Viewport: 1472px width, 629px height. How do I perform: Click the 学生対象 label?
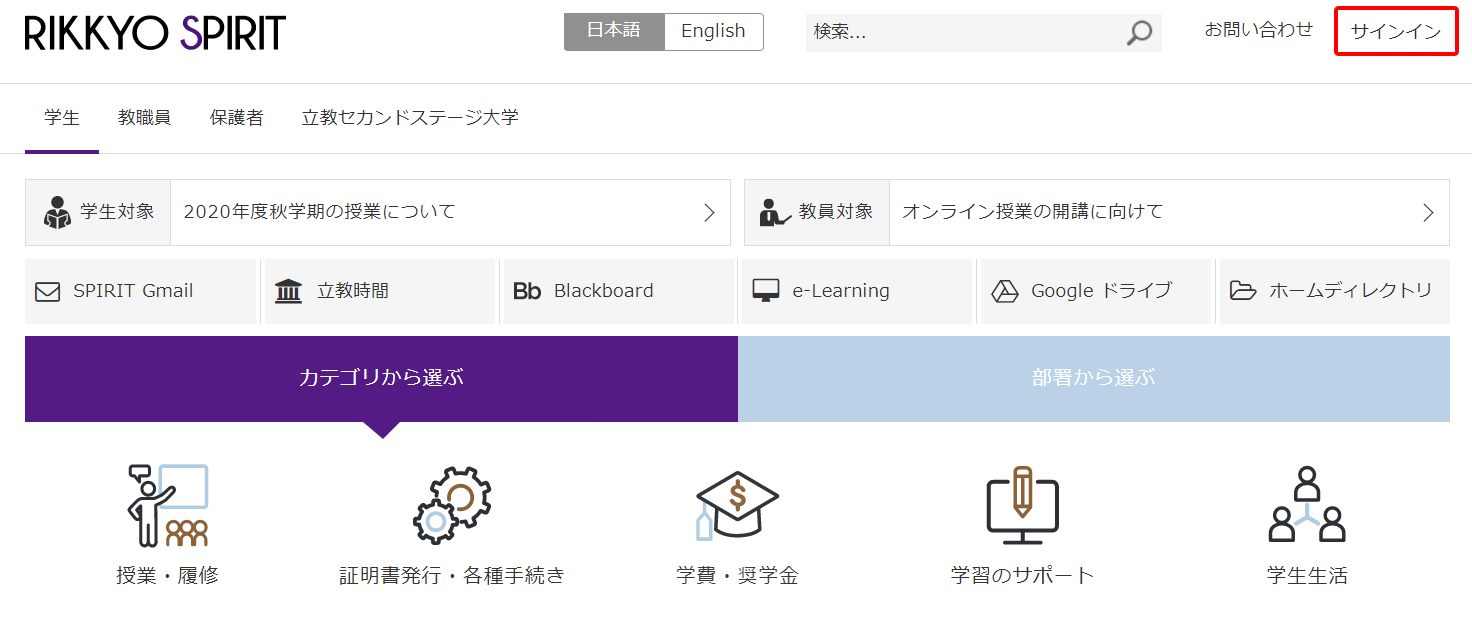click(x=118, y=212)
